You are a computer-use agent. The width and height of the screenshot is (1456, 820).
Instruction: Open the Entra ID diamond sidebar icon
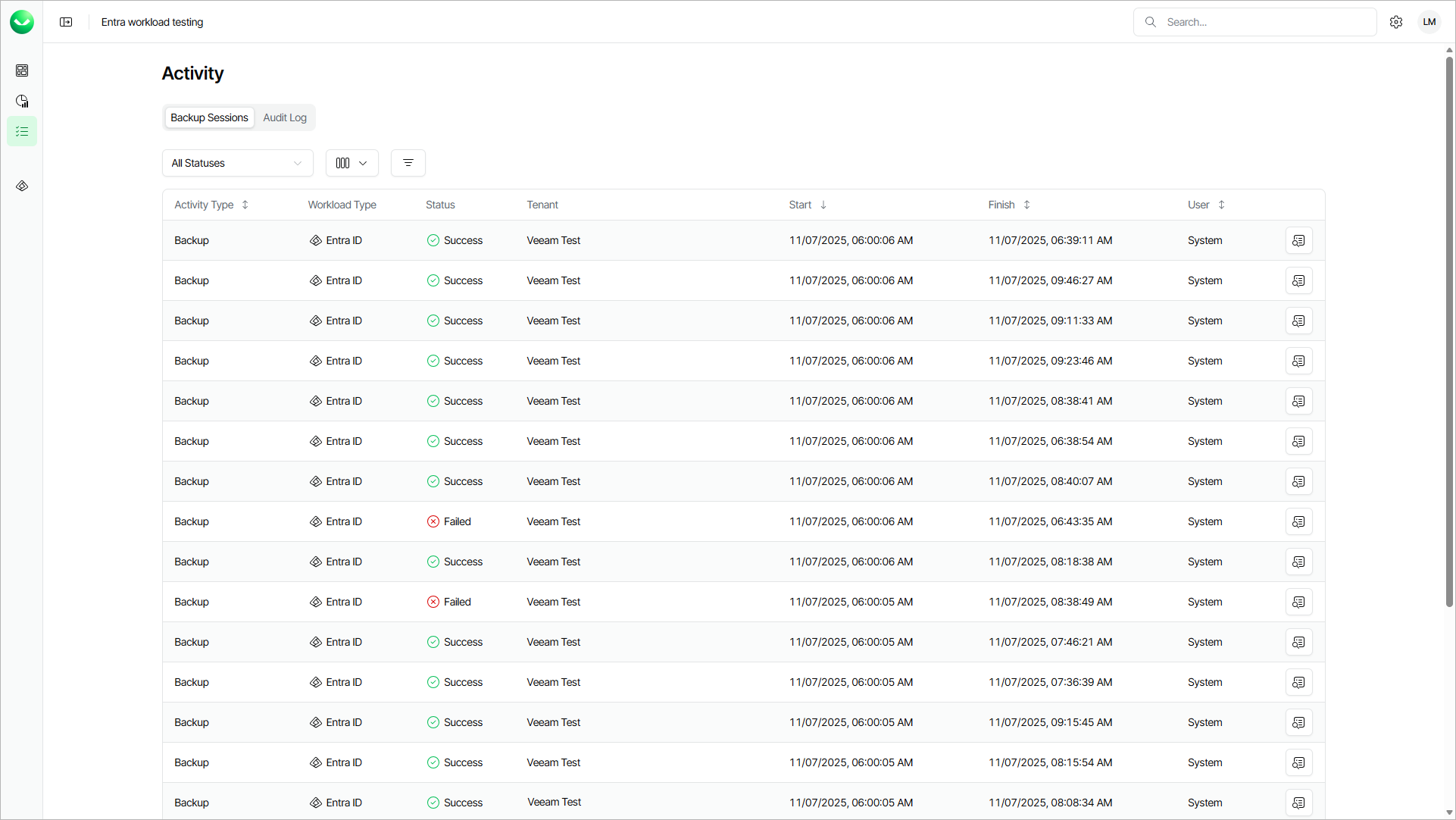click(22, 186)
